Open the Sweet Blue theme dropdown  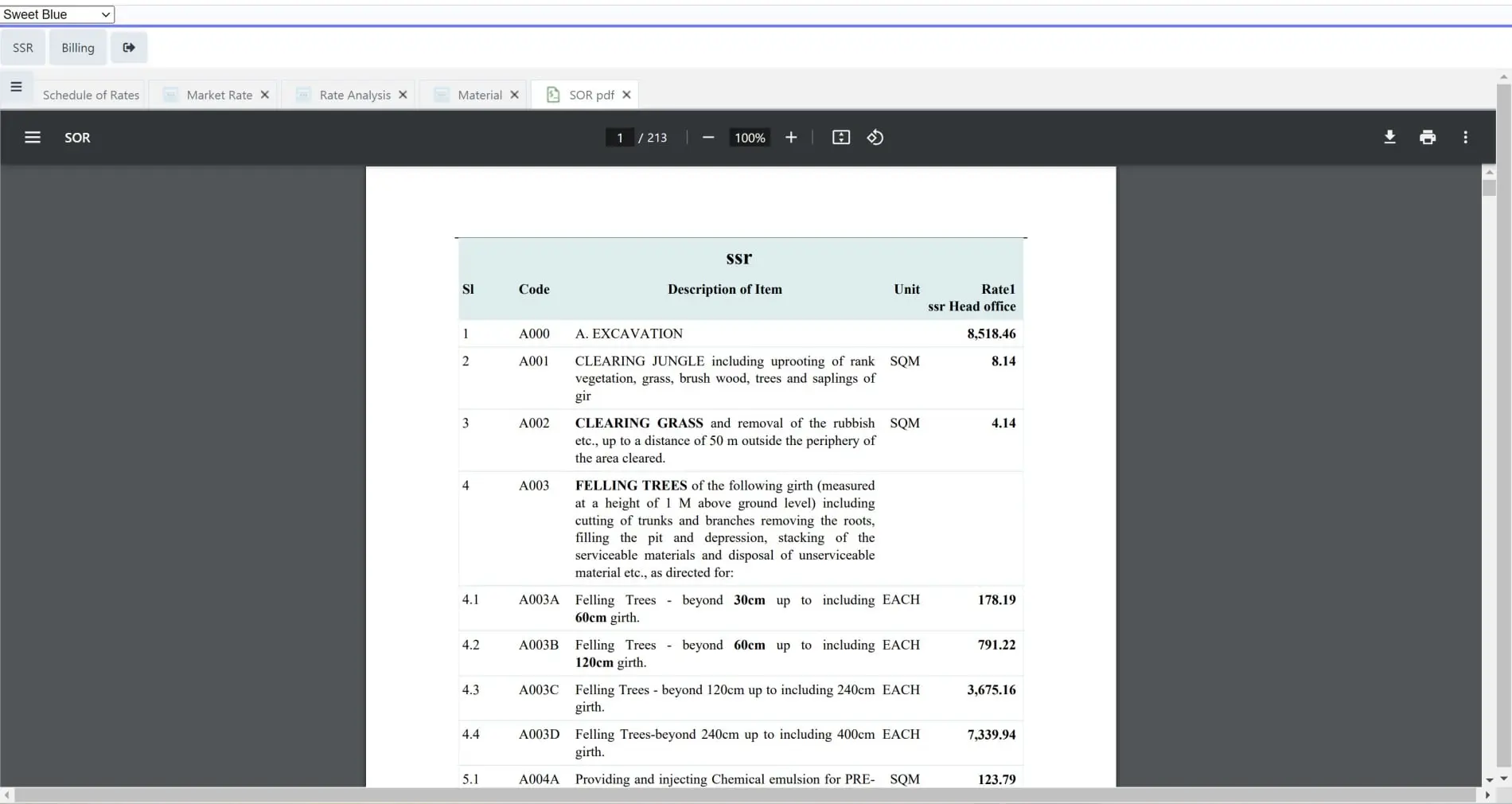point(57,14)
